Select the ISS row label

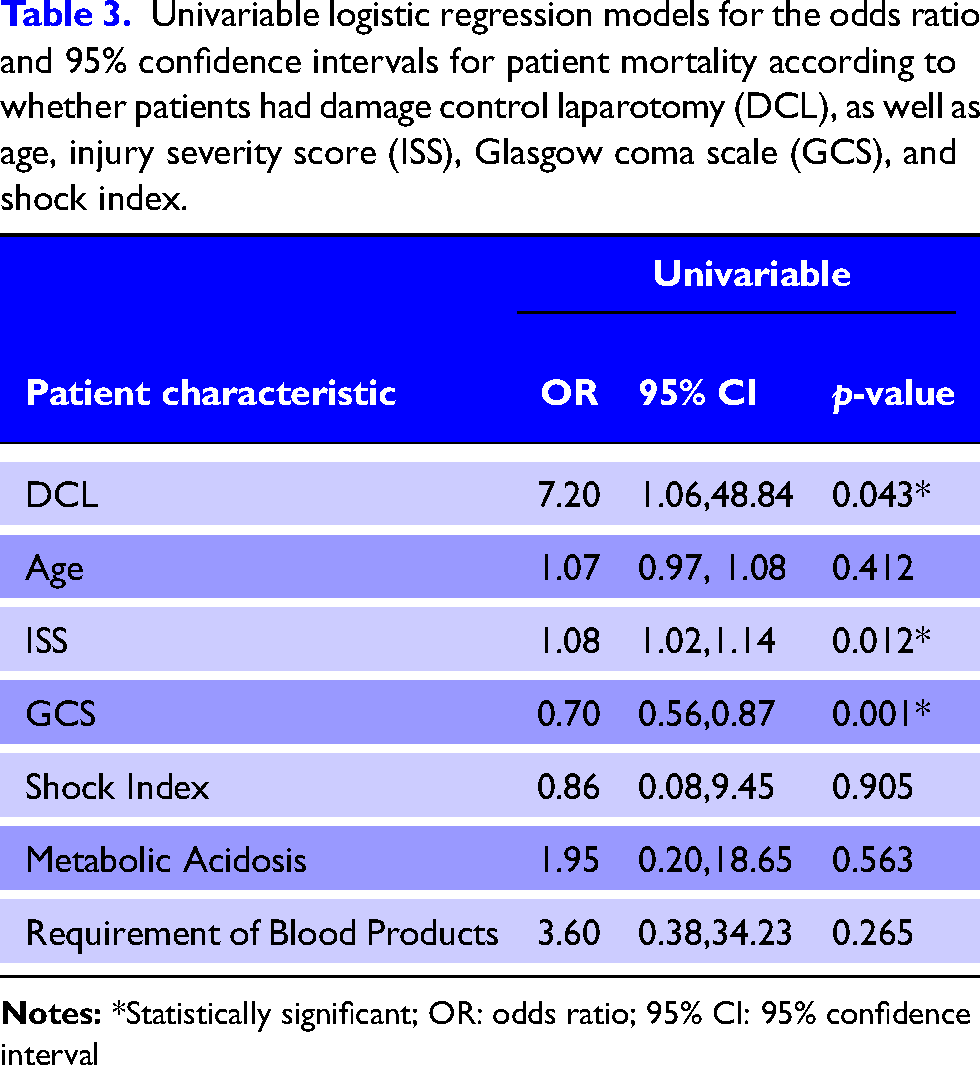click(x=47, y=640)
